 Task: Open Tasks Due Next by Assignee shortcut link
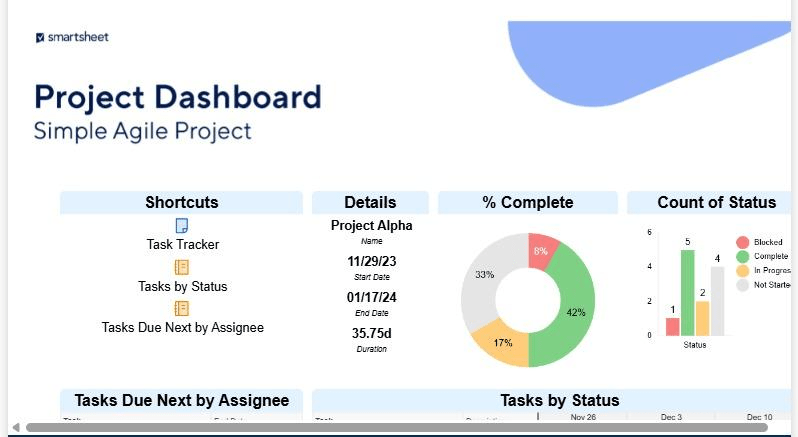[183, 328]
